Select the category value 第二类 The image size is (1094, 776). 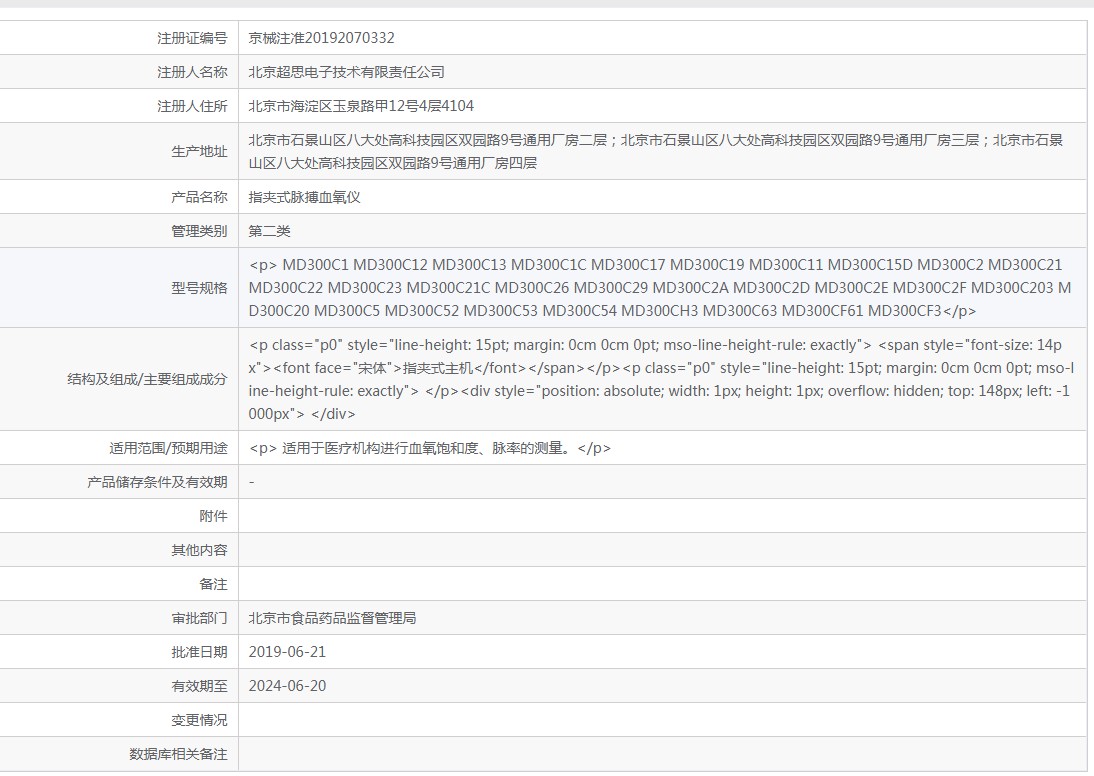269,231
